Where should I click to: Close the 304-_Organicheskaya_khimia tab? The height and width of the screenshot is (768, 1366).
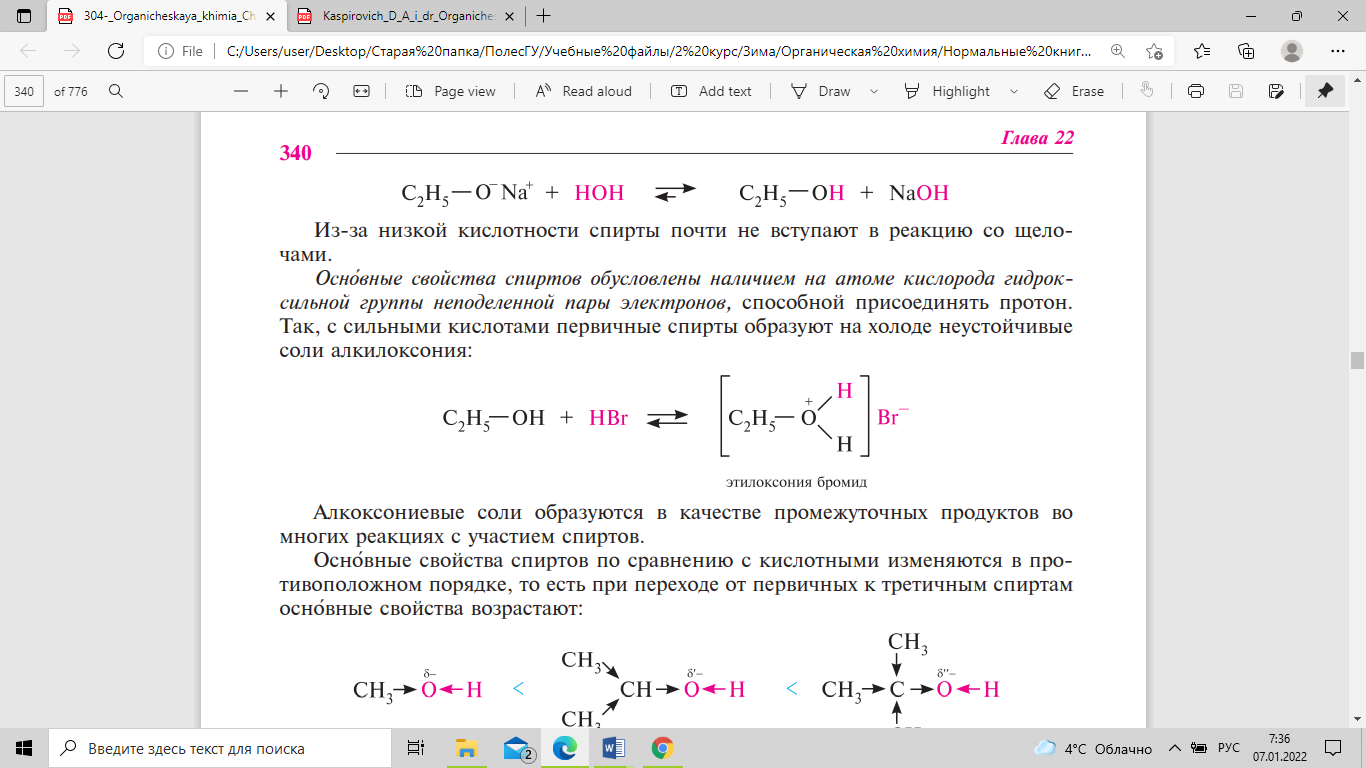click(x=271, y=16)
